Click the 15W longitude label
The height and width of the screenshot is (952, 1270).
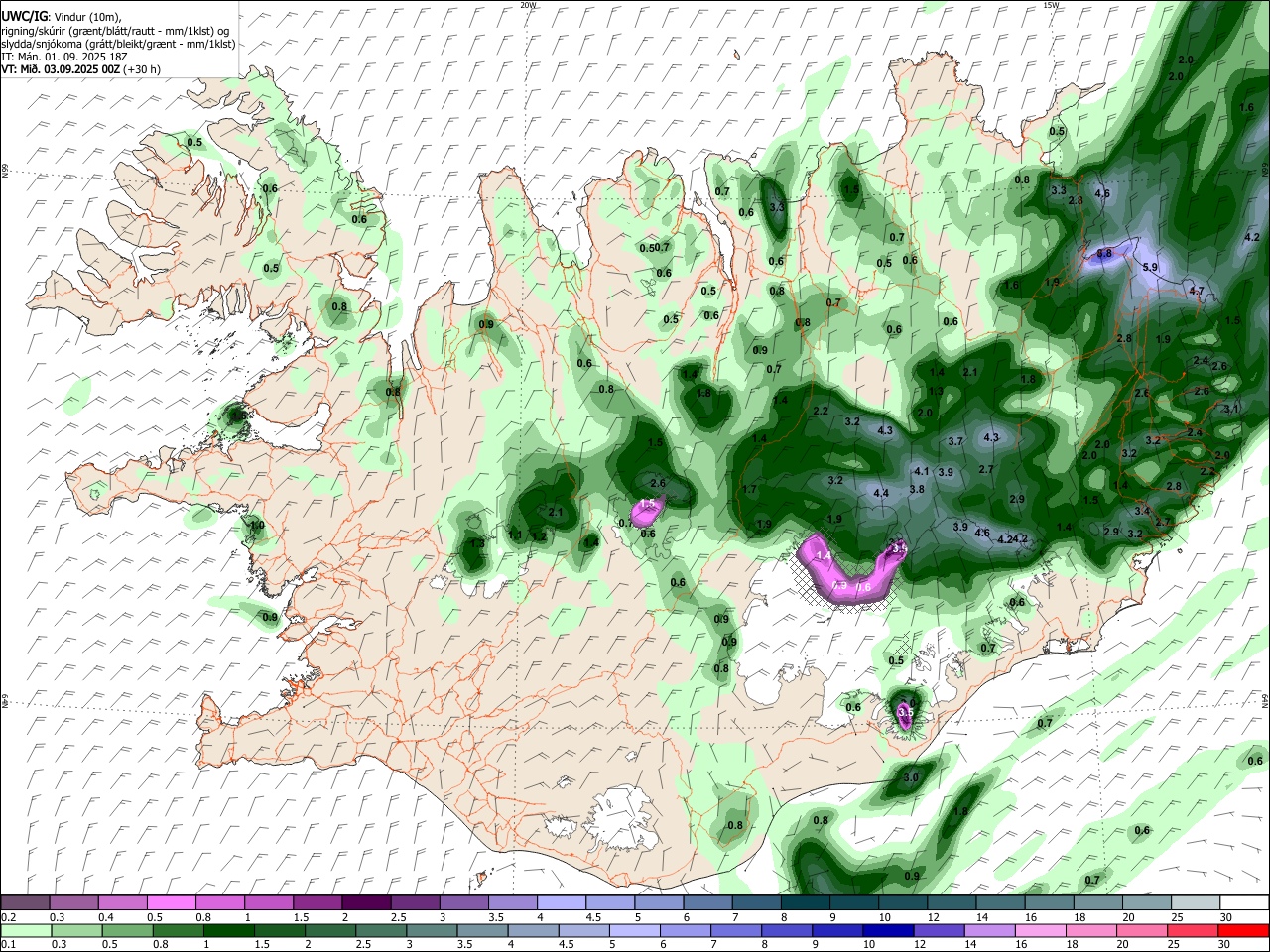tap(1051, 5)
